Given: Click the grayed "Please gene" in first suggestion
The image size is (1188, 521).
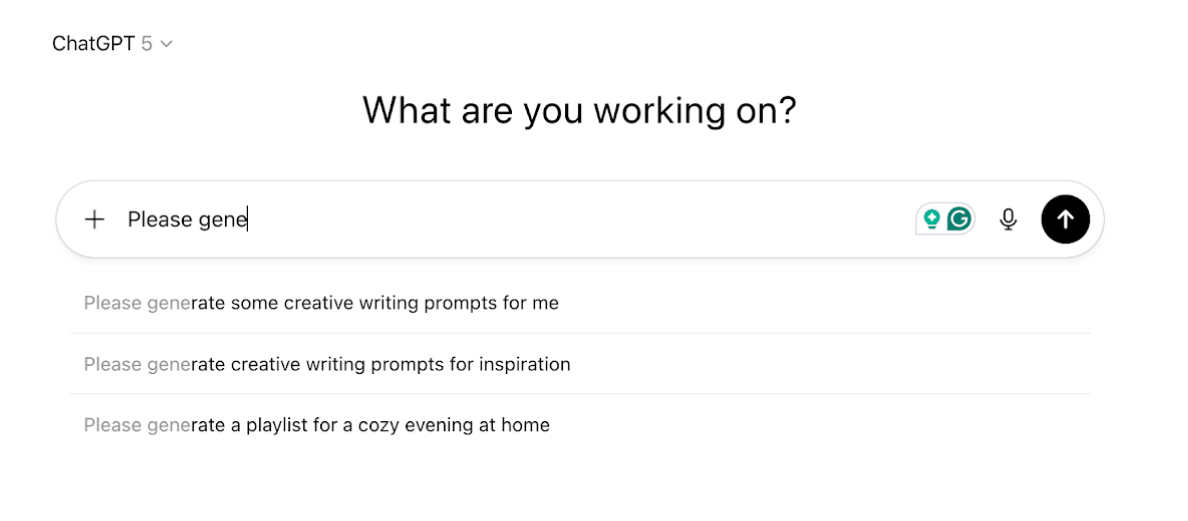Looking at the screenshot, I should click(136, 303).
